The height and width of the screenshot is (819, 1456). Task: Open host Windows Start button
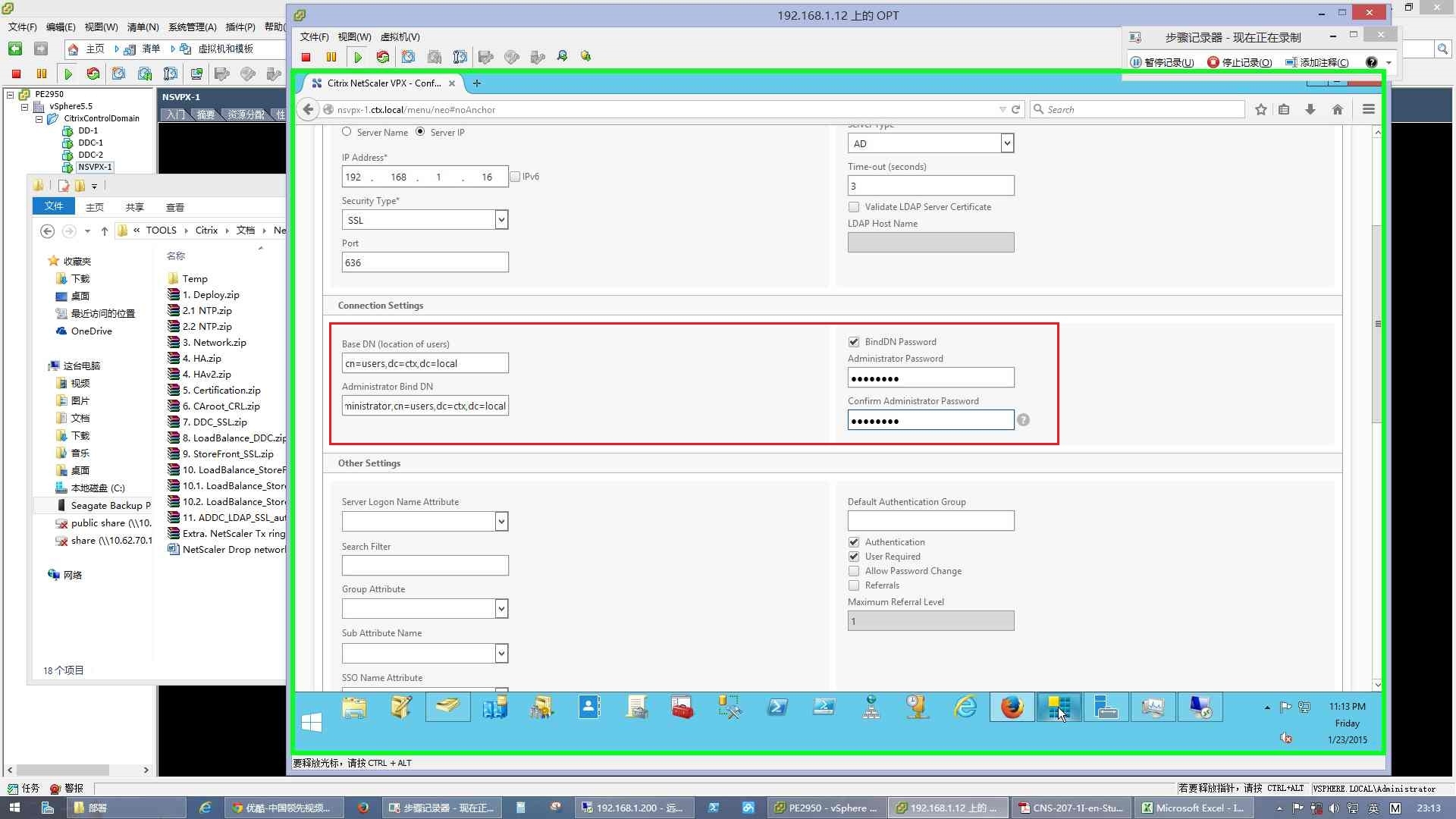[x=14, y=808]
